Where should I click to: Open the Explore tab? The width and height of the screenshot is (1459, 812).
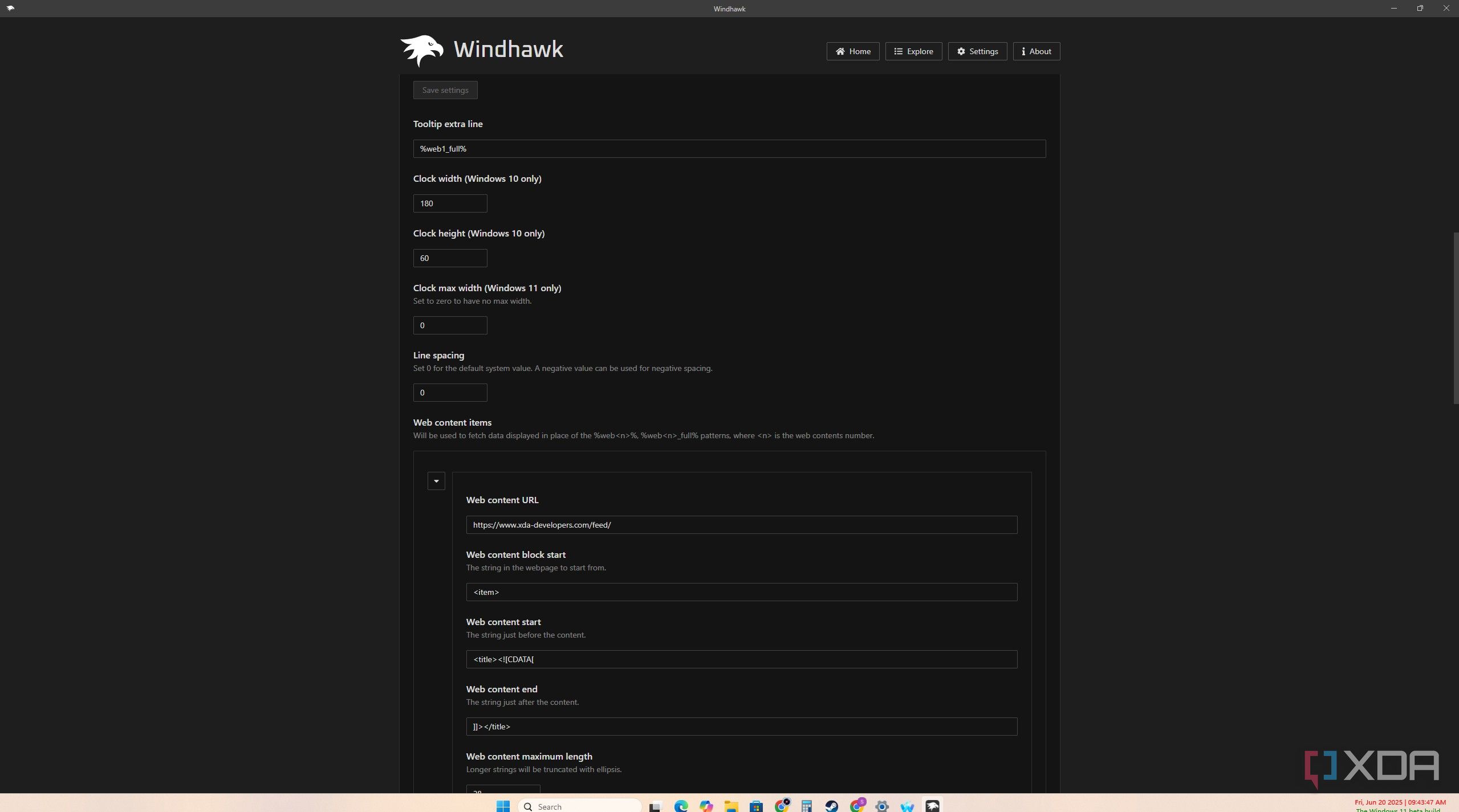[913, 51]
